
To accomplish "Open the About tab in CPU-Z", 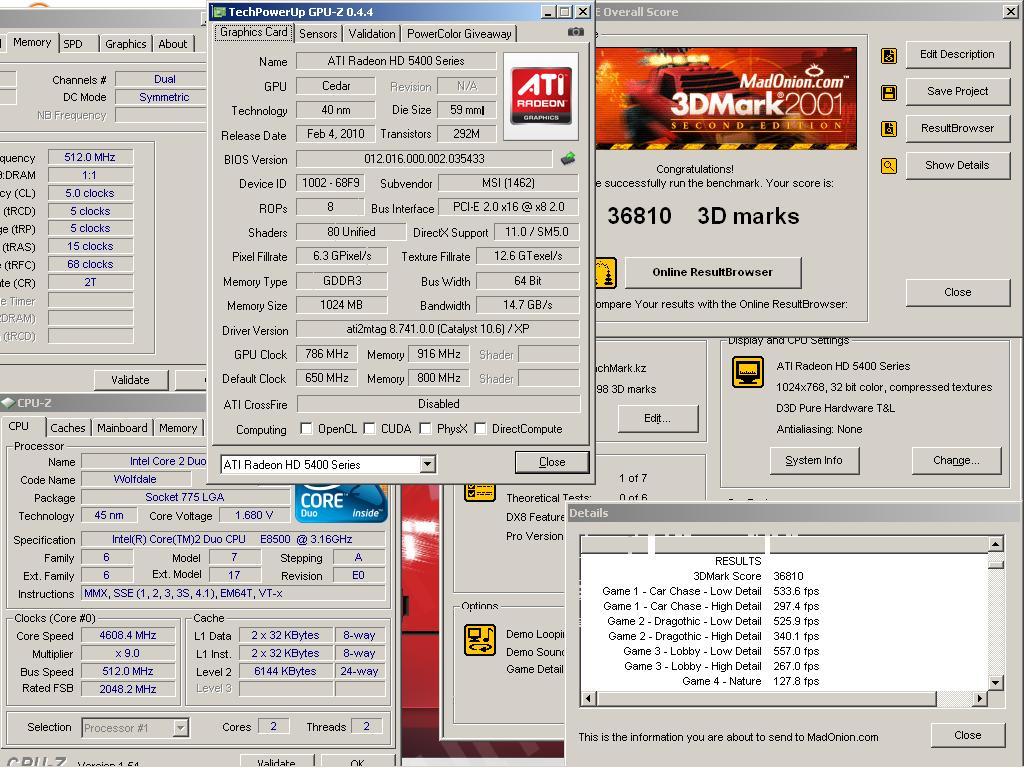I will [x=172, y=44].
